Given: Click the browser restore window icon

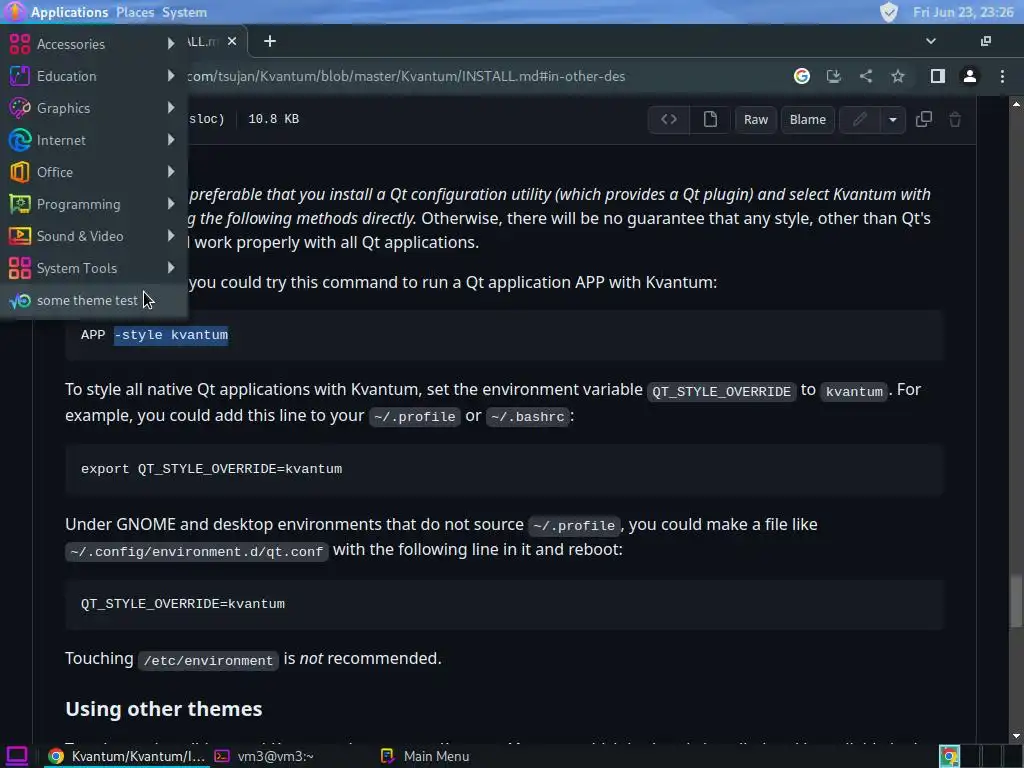Looking at the screenshot, I should [985, 41].
